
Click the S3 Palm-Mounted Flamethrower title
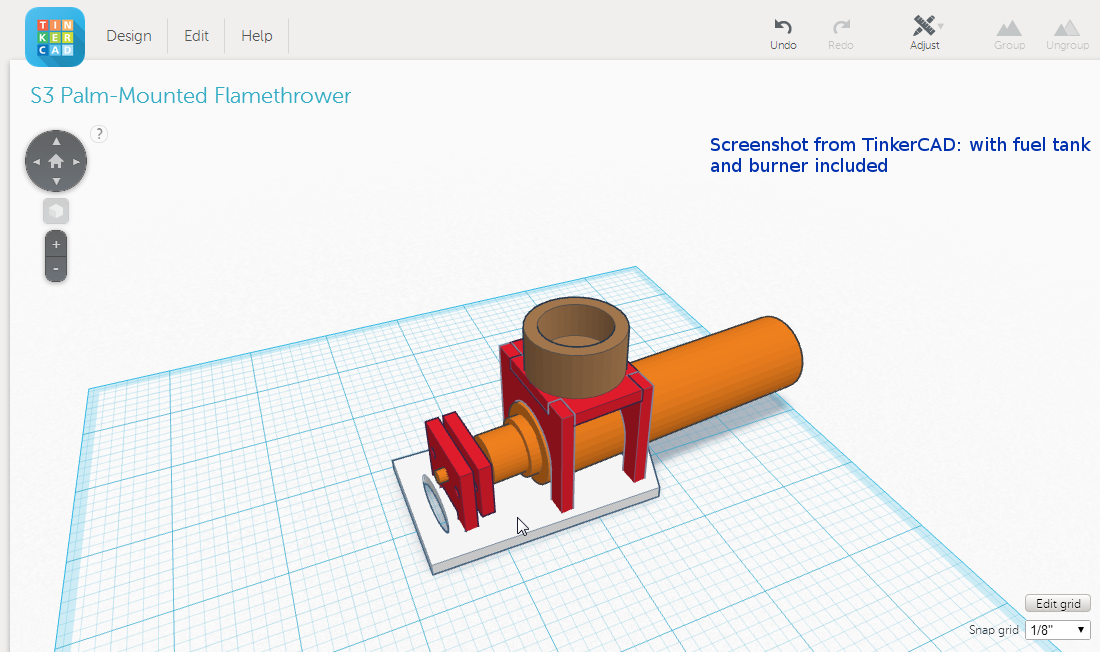(190, 96)
